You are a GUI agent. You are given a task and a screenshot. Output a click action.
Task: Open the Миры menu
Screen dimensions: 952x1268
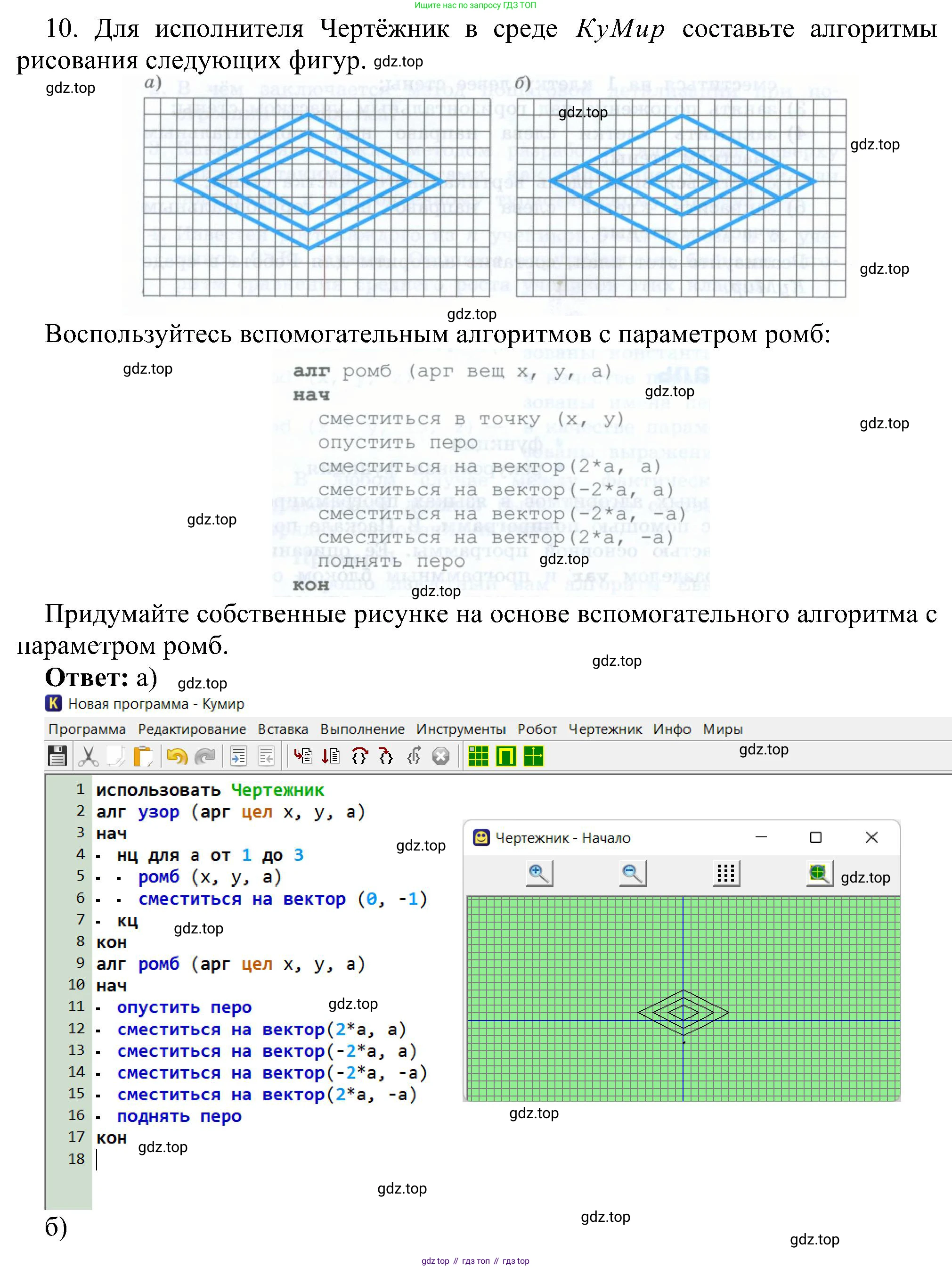pyautogui.click(x=722, y=729)
